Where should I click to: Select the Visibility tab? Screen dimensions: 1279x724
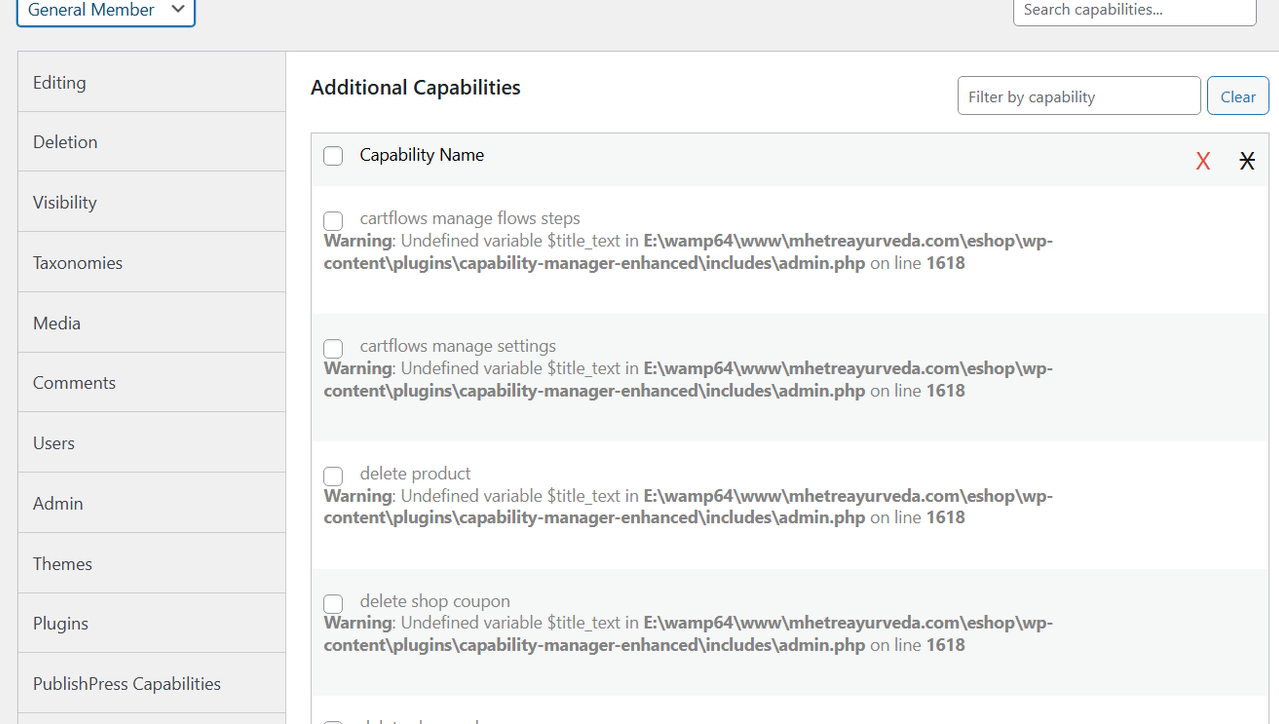pyautogui.click(x=152, y=202)
